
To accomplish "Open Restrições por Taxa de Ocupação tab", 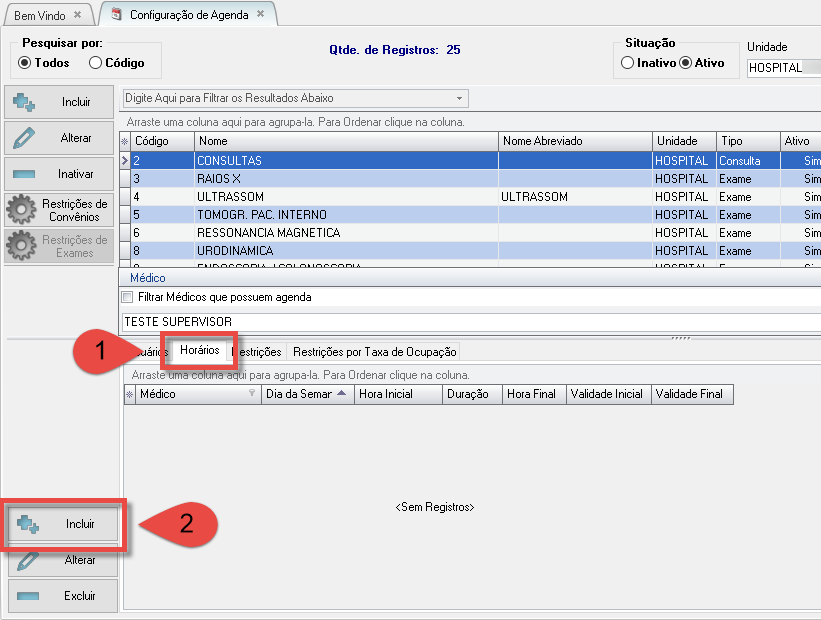I will (x=374, y=352).
